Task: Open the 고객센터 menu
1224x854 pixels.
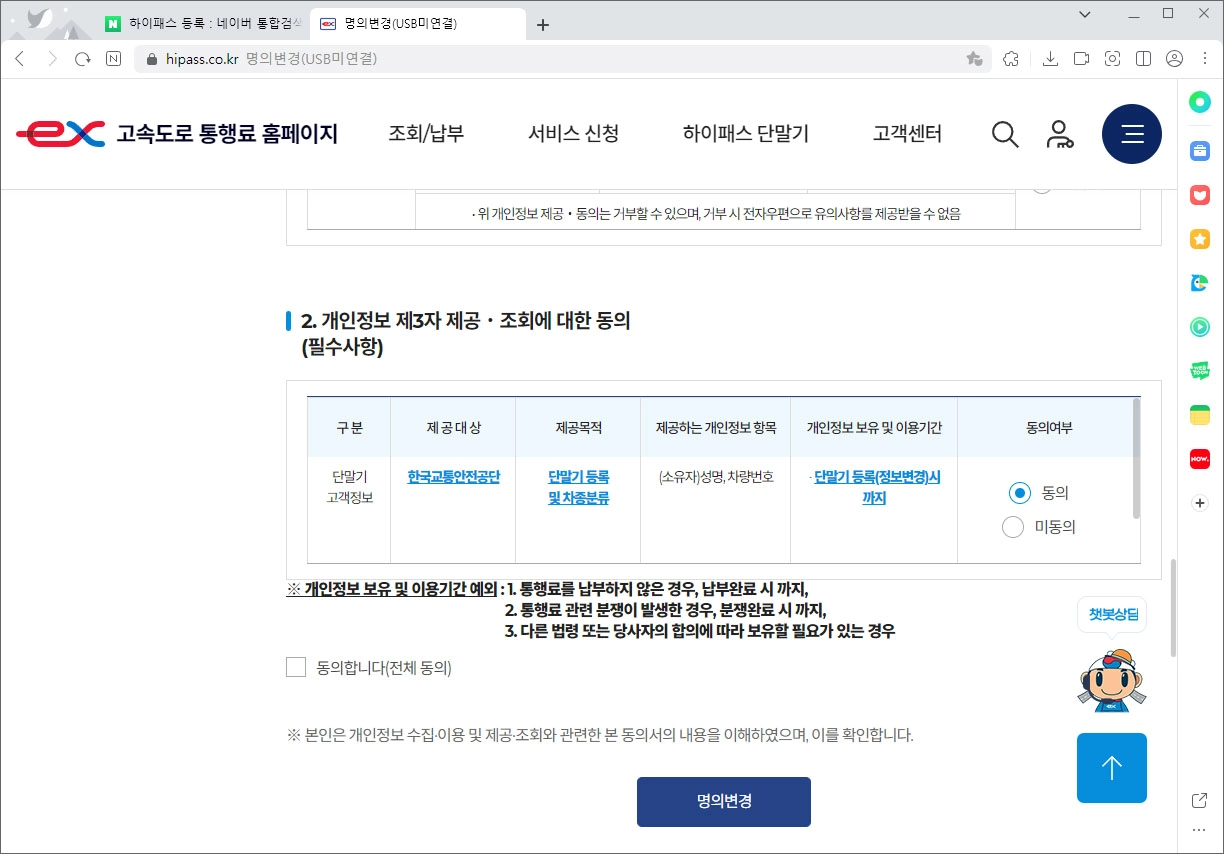Action: [905, 134]
